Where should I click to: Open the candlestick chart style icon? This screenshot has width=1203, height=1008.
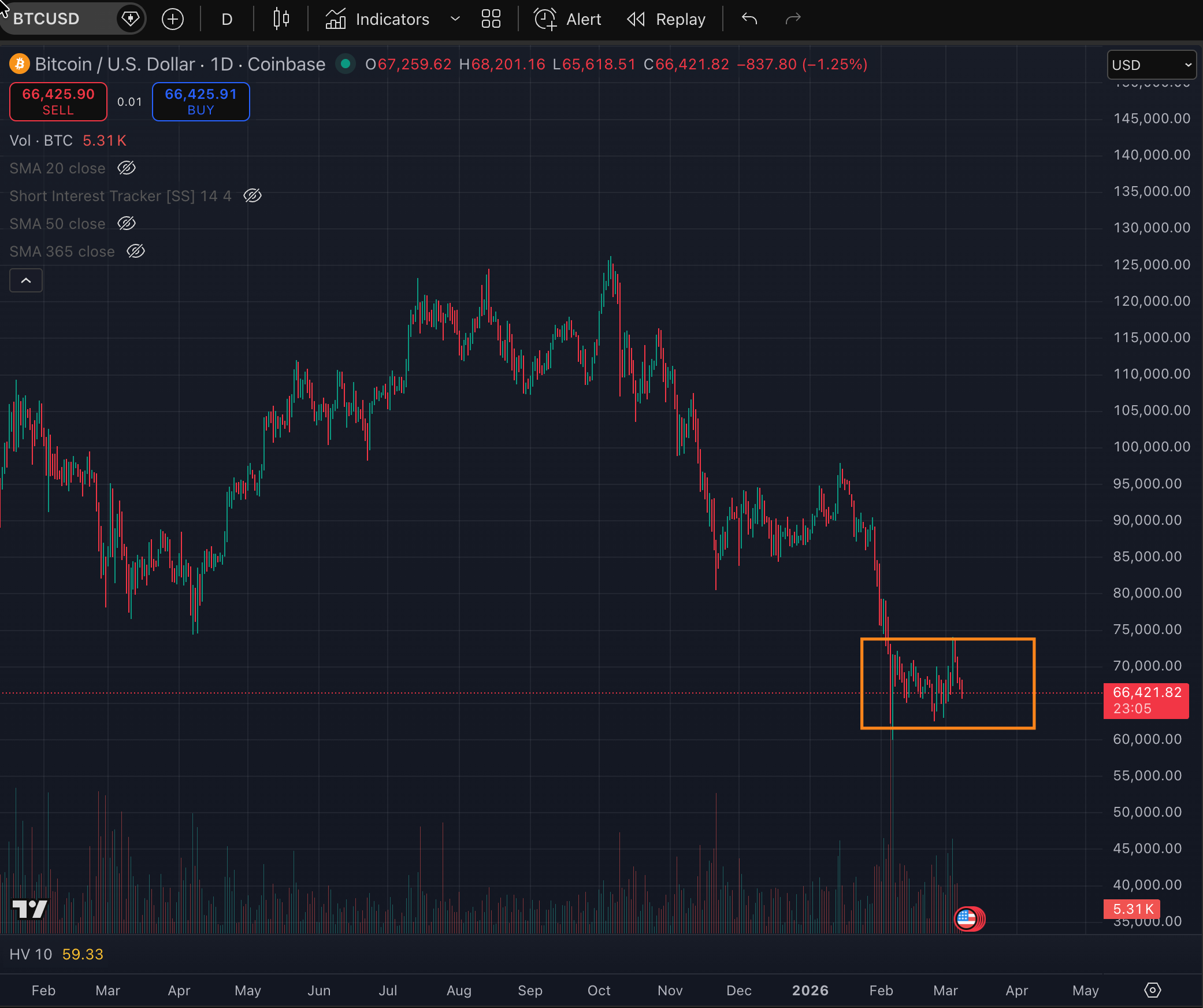tap(281, 19)
